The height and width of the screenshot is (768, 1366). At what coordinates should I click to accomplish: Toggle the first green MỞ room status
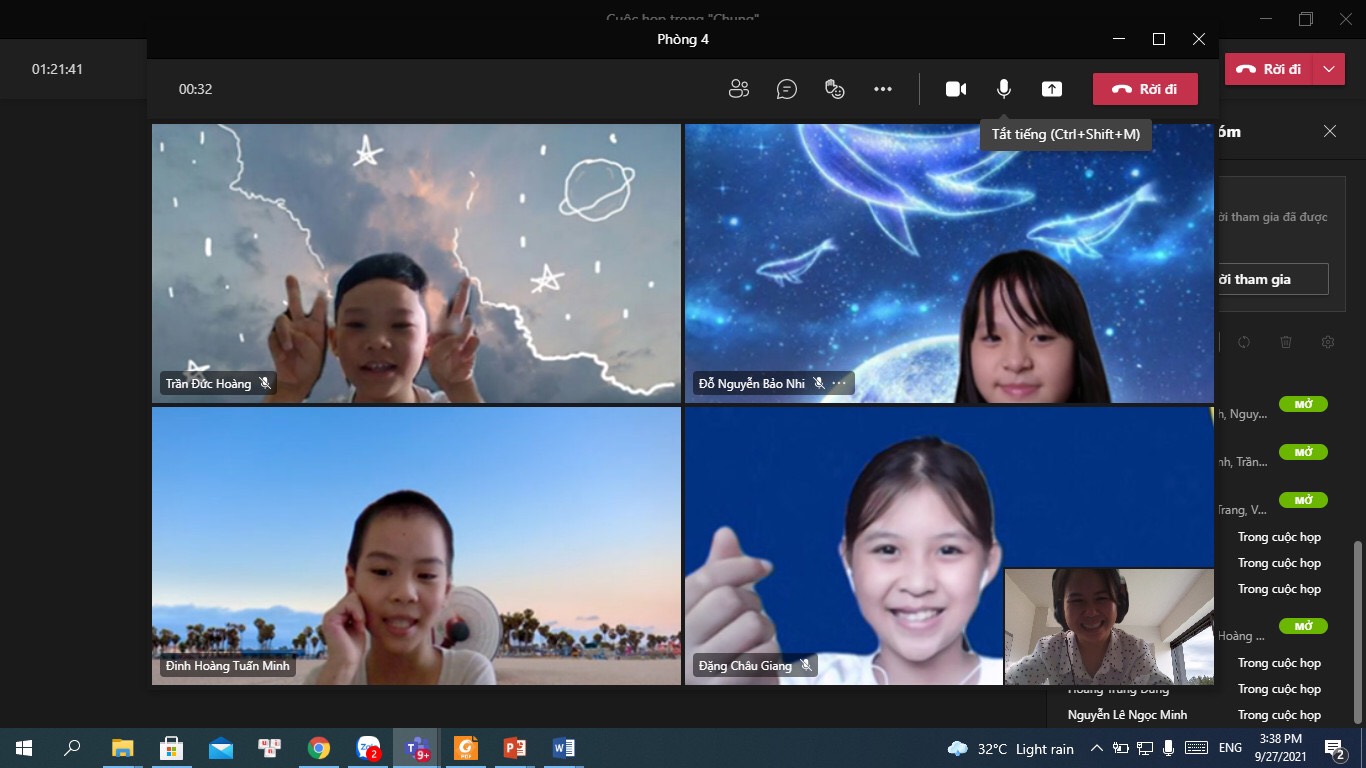(1303, 405)
